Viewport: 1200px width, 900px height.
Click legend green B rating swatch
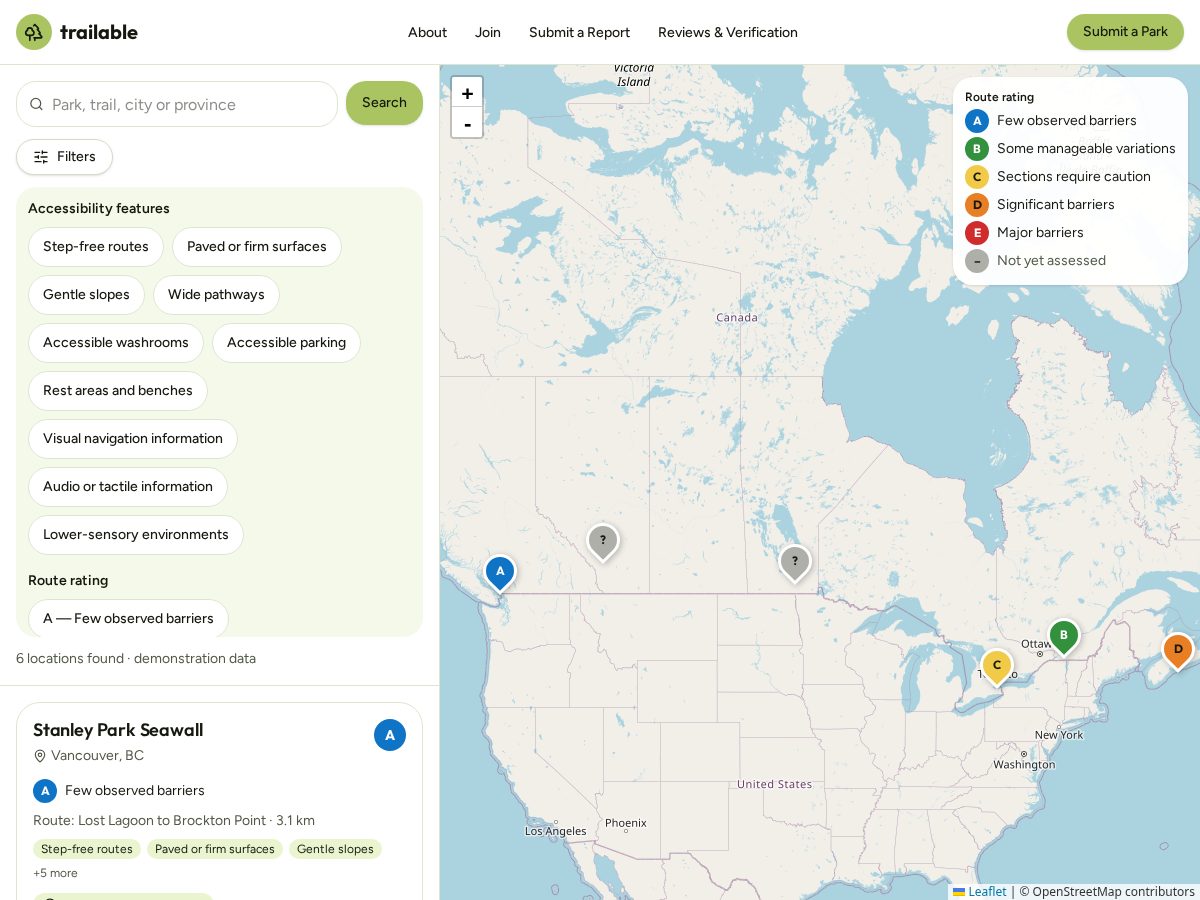[x=977, y=149]
